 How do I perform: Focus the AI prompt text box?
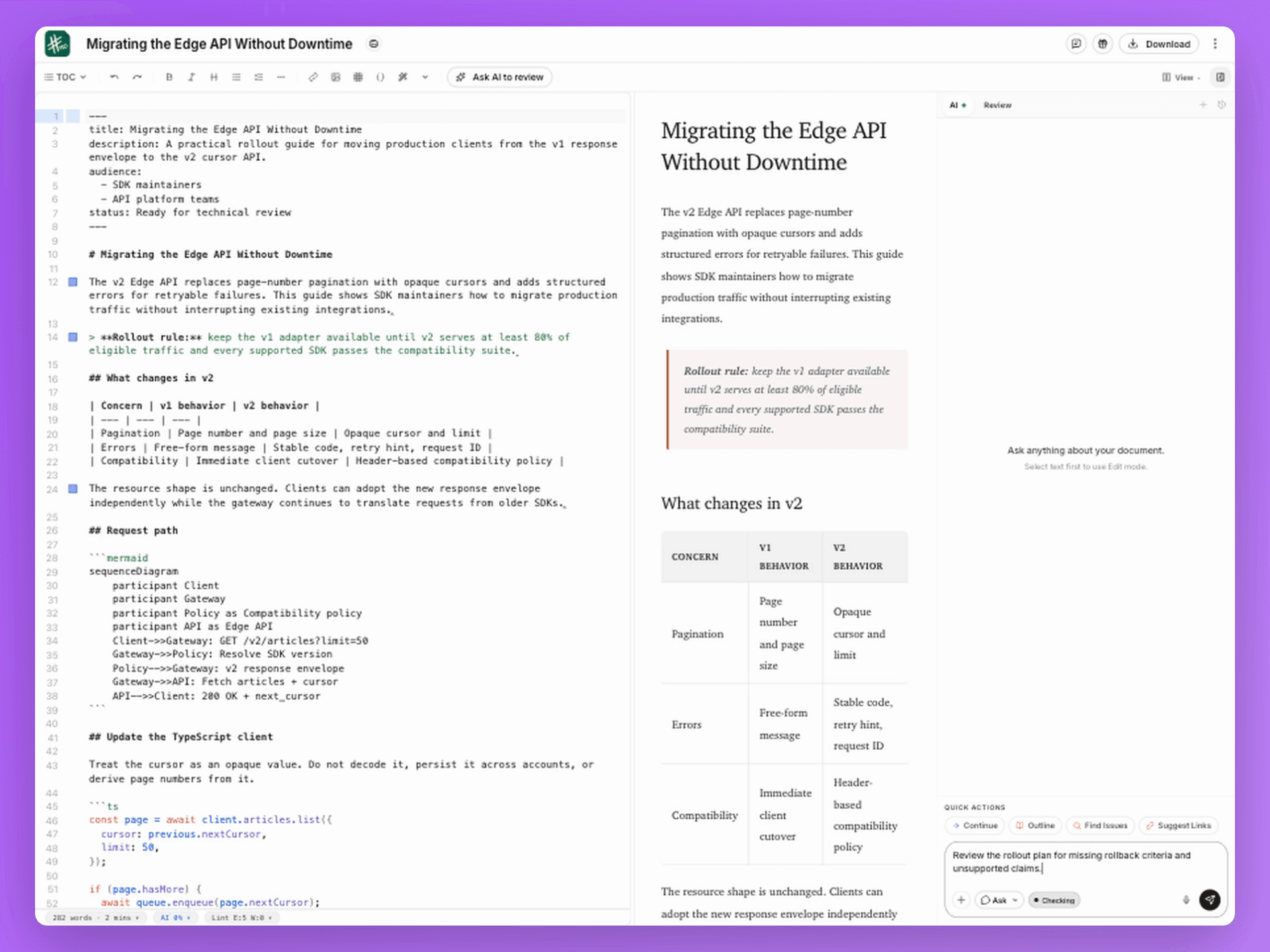(1085, 862)
